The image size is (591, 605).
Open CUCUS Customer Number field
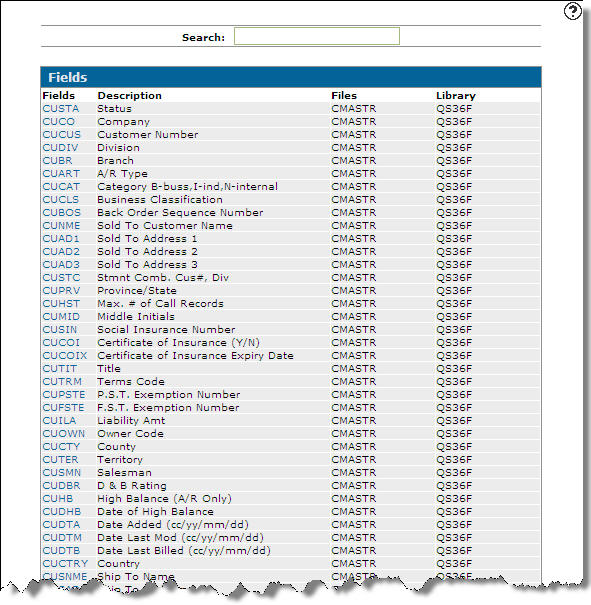[x=62, y=135]
